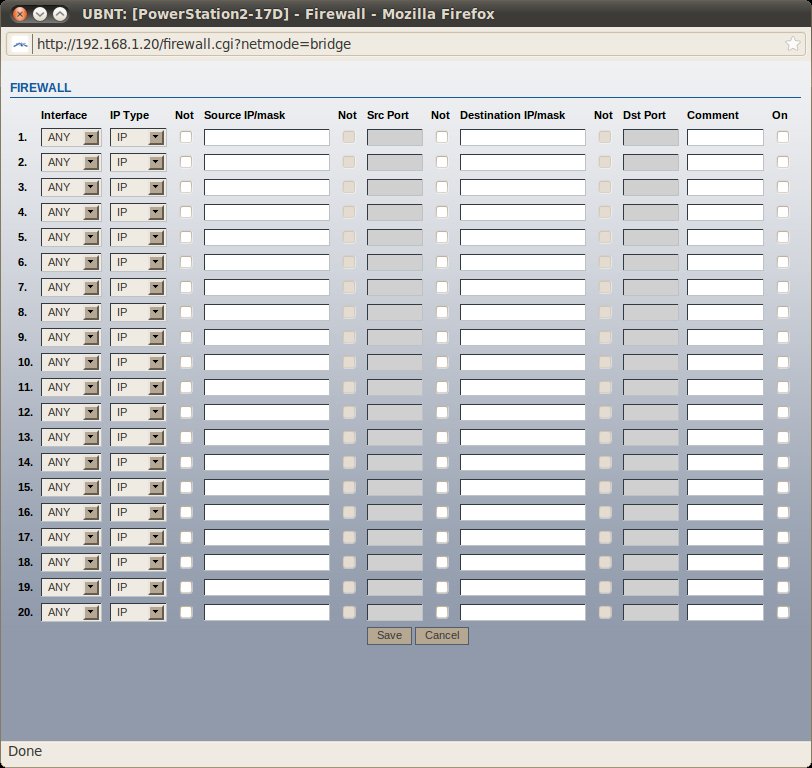Check destination Not checkbox for rule 5

pos(442,237)
